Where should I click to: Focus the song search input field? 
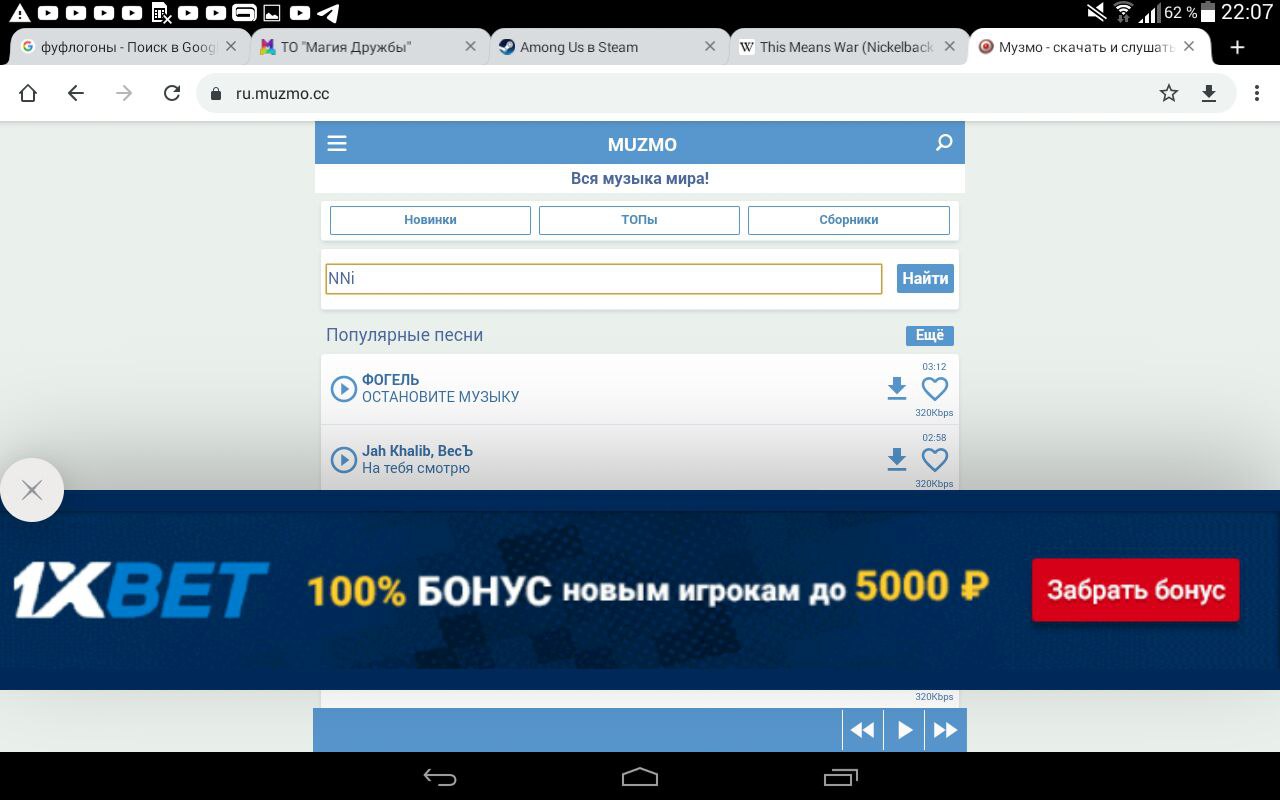click(x=604, y=279)
